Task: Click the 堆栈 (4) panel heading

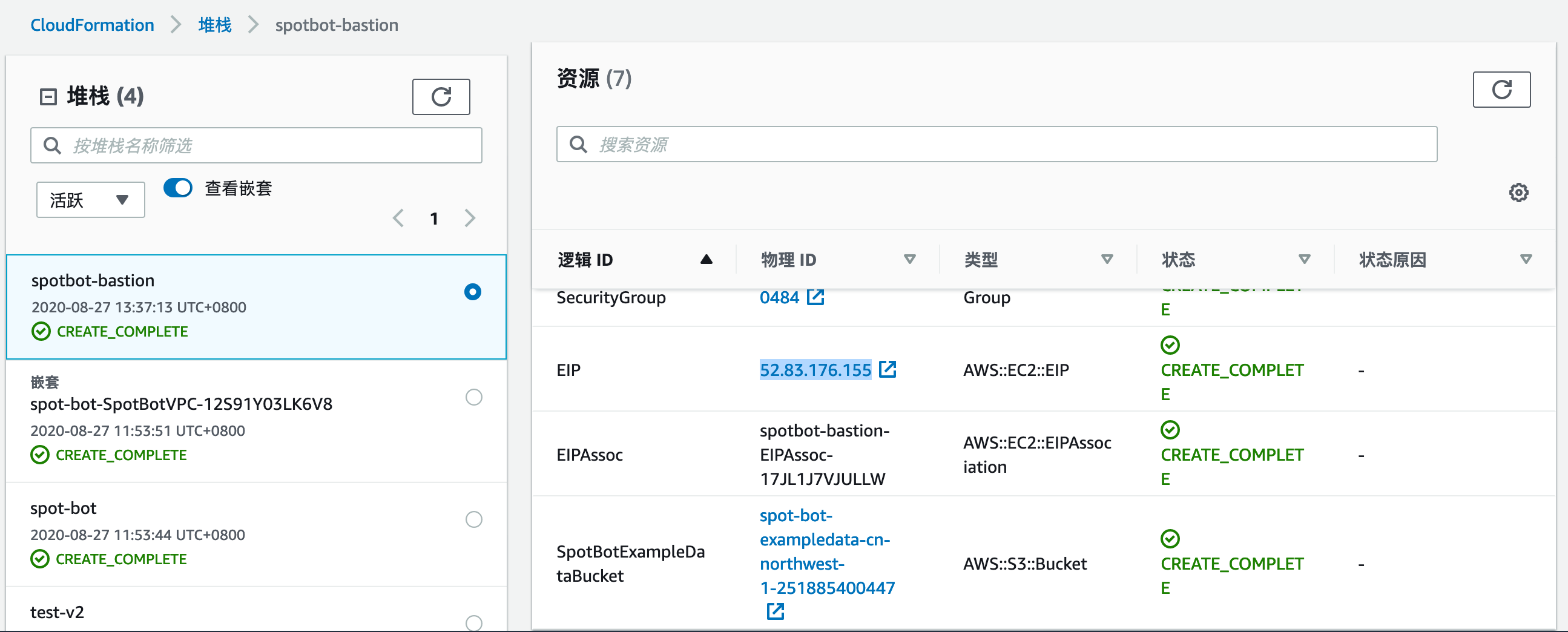Action: [x=105, y=96]
